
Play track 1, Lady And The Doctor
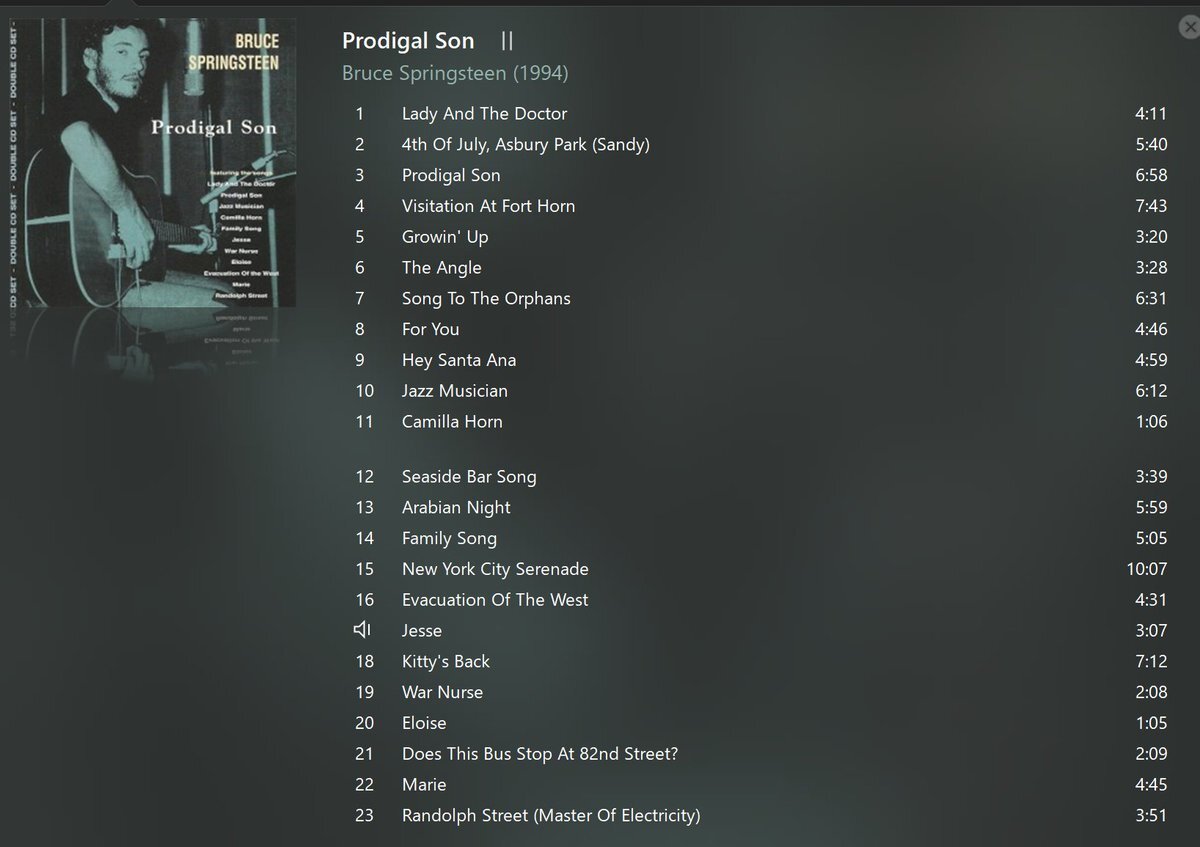(761, 114)
